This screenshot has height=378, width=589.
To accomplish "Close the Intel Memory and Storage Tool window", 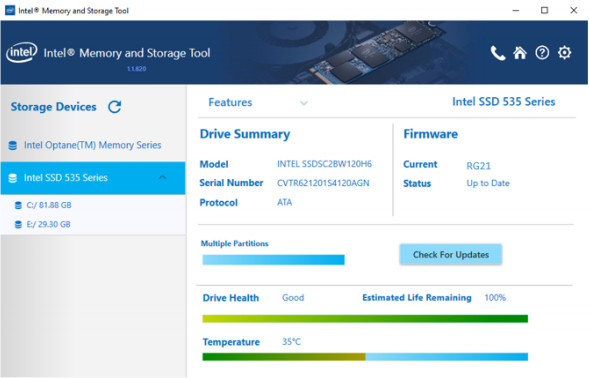I will 574,11.
